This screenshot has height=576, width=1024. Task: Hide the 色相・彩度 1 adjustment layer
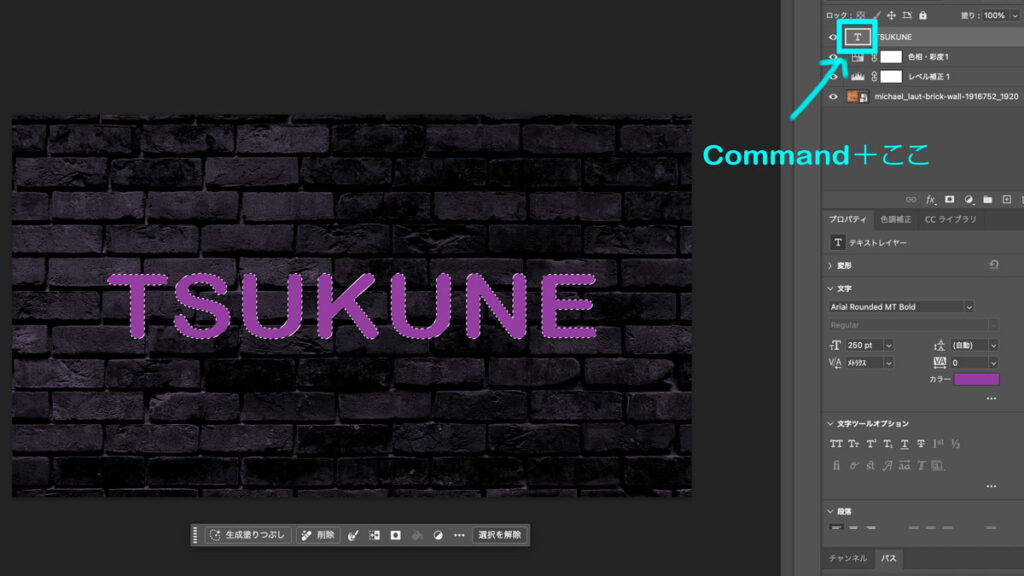pos(833,57)
